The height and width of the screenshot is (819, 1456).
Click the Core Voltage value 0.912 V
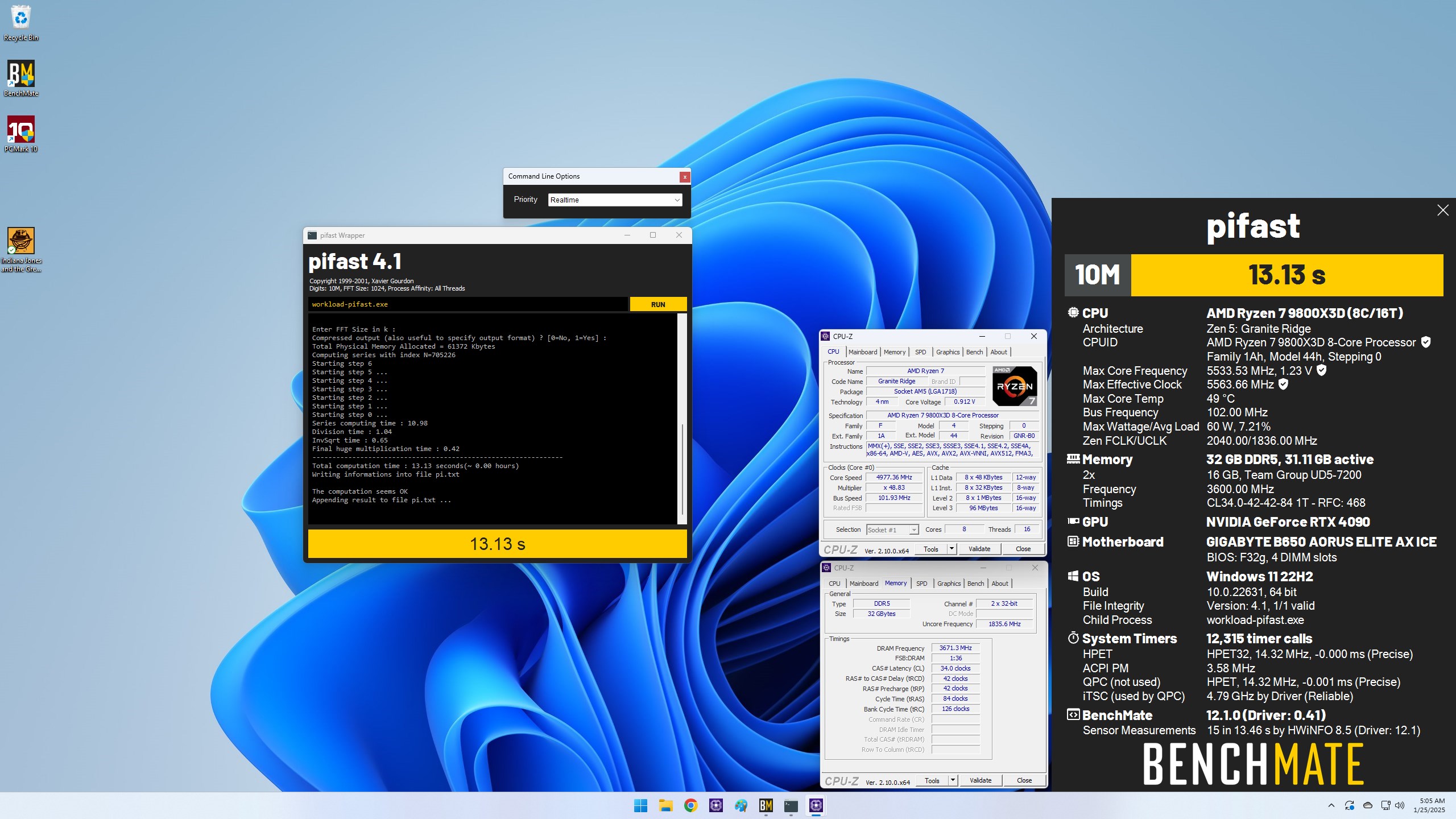tap(965, 402)
